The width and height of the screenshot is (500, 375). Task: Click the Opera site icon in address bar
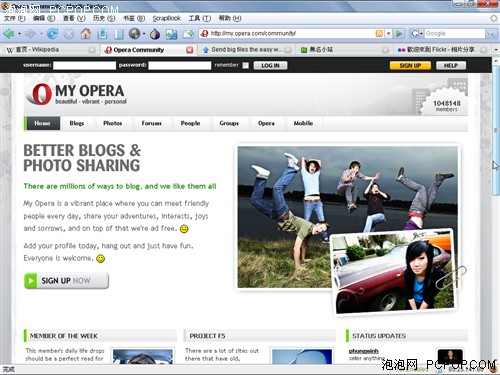(x=205, y=33)
